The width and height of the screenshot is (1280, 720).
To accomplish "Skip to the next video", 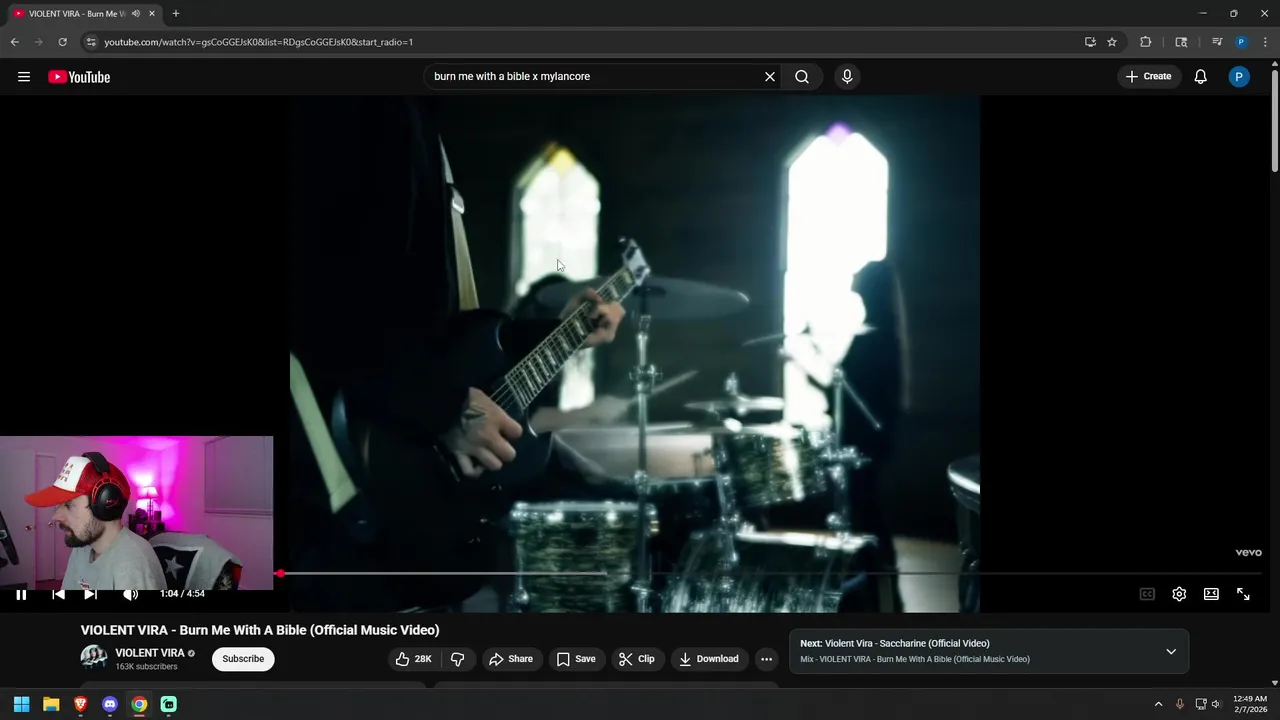I will coord(90,594).
